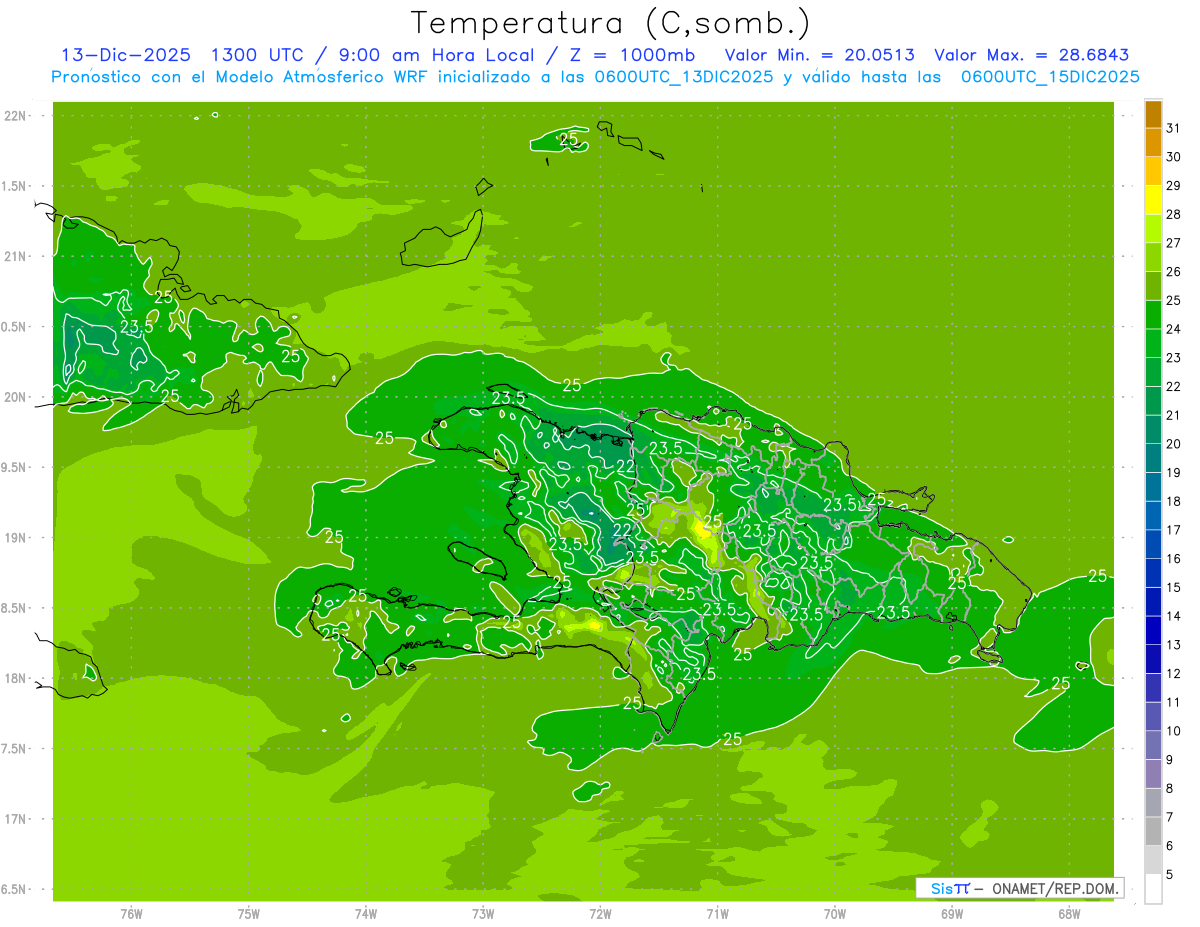The height and width of the screenshot is (927, 1200).
Task: Click the '19N' latitude axis label
Action: [x=15, y=538]
